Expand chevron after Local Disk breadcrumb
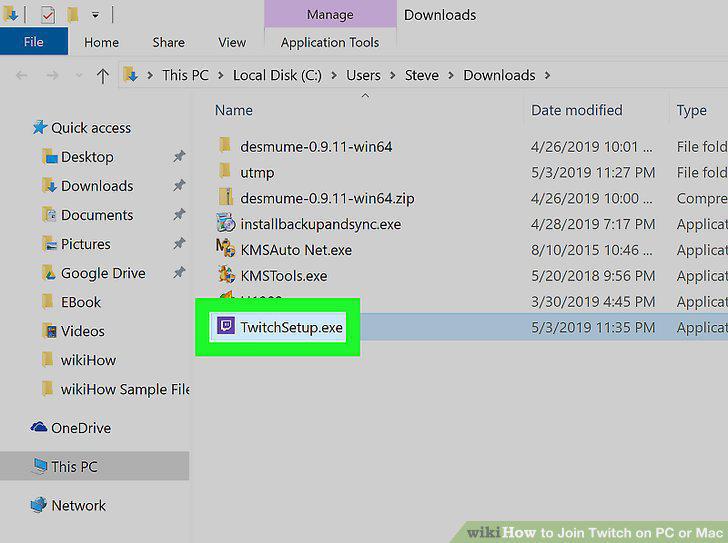 coord(334,75)
